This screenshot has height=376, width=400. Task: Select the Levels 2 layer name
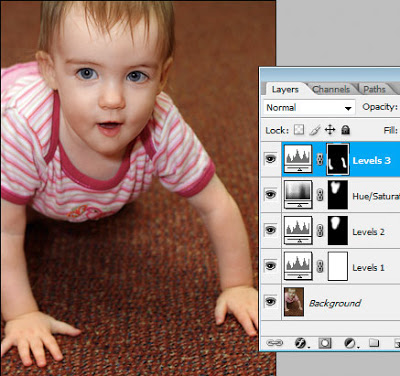coord(368,232)
